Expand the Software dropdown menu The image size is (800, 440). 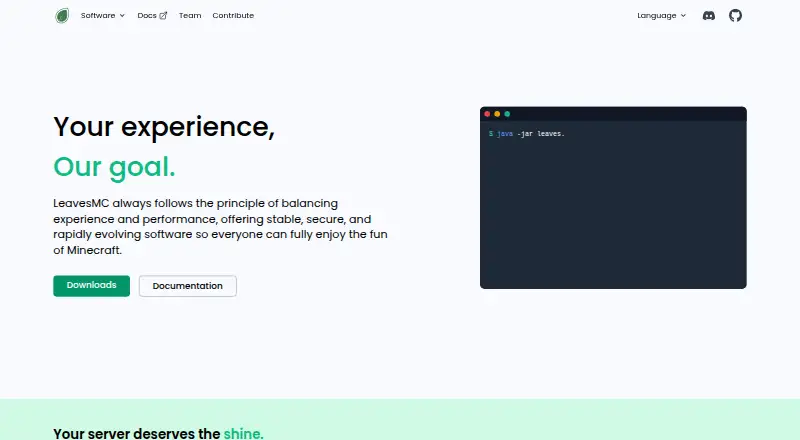[x=103, y=16]
